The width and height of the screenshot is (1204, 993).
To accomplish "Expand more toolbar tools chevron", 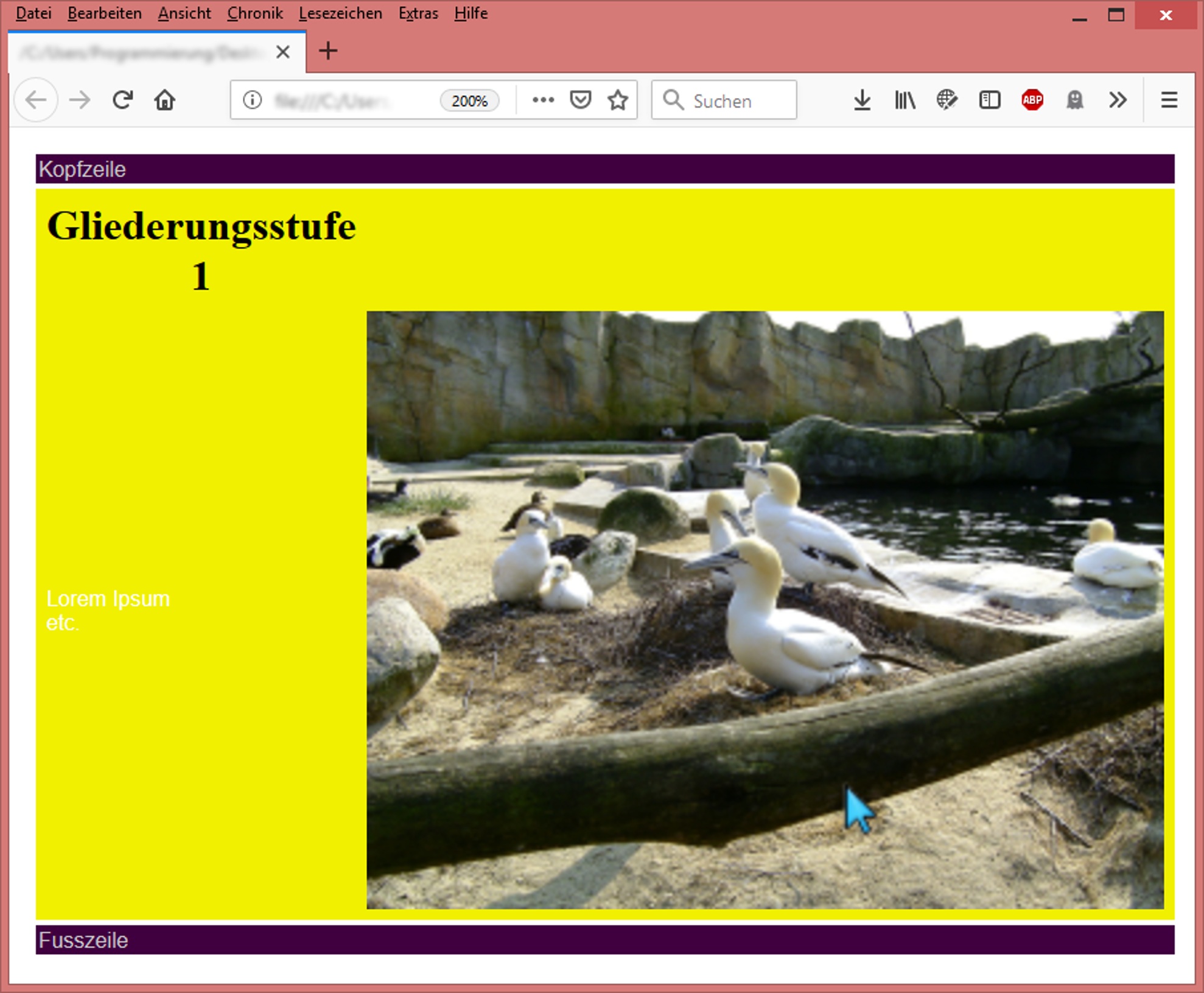I will click(x=1118, y=100).
